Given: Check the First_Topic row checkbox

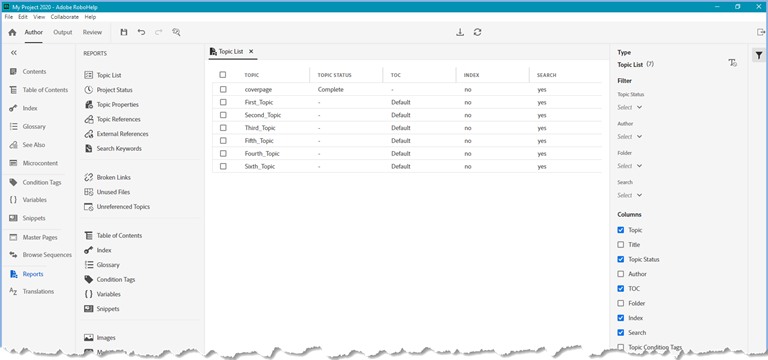Looking at the screenshot, I should [x=223, y=102].
